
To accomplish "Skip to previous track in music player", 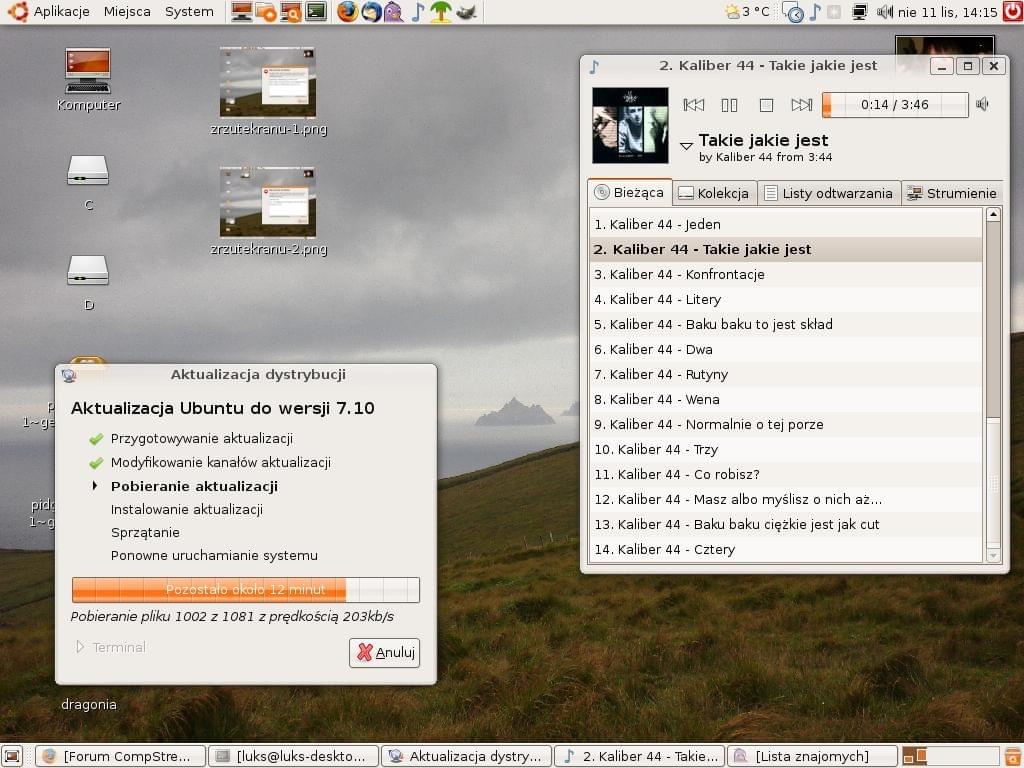I will point(694,104).
